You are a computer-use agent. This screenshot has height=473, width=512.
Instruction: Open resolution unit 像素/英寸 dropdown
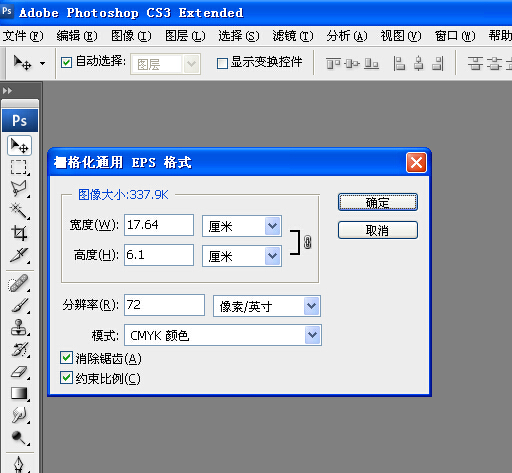[x=267, y=306]
